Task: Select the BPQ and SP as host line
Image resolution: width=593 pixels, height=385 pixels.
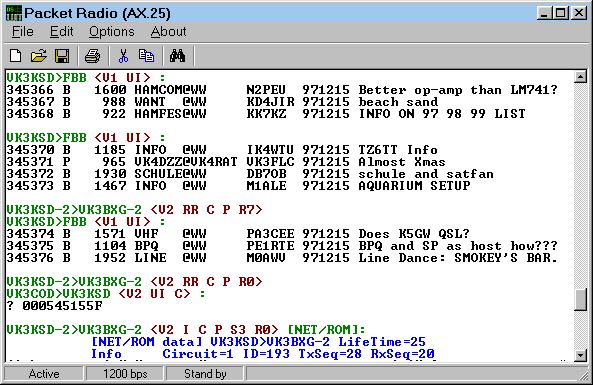Action: 282,246
